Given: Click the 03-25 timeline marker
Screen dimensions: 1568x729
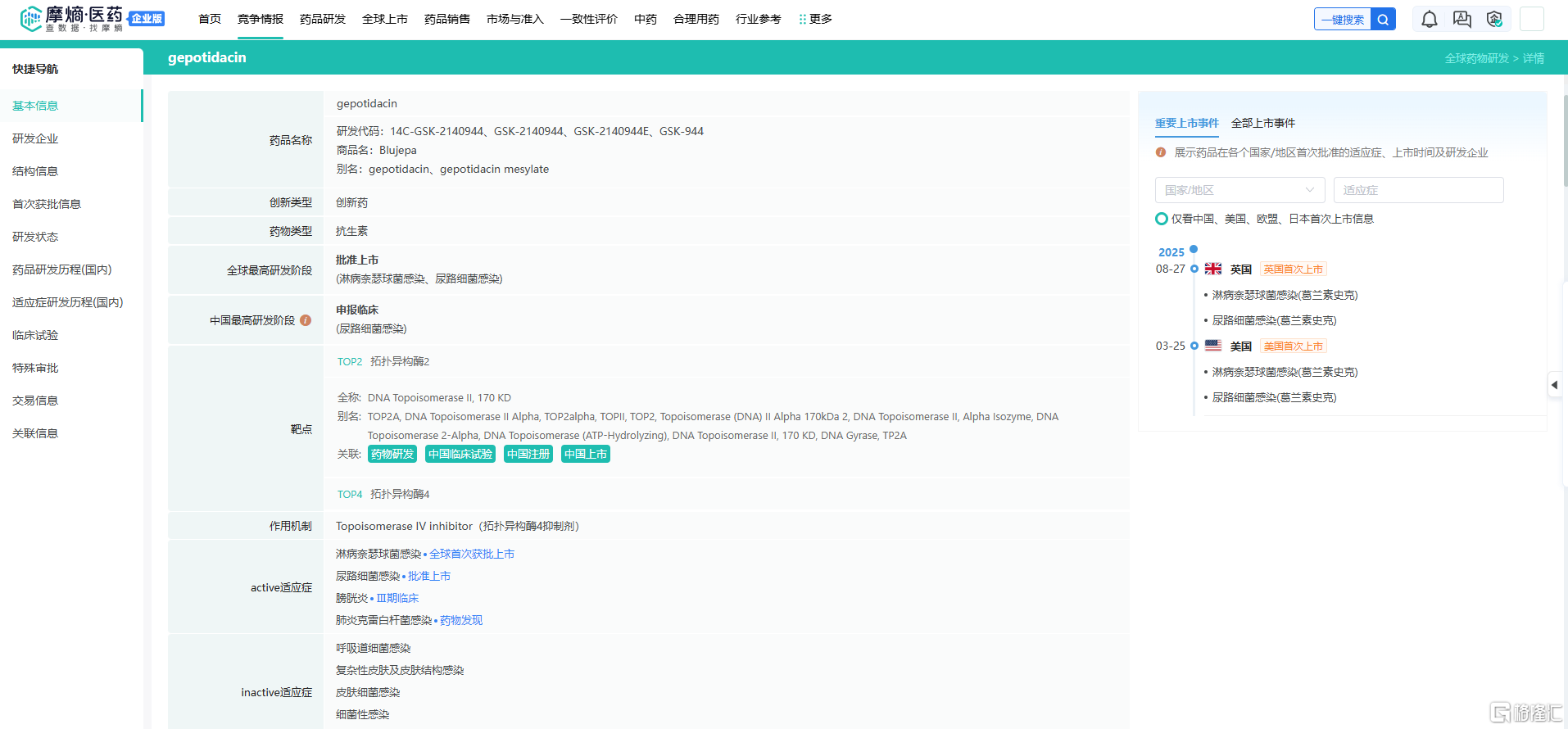Looking at the screenshot, I should pos(1194,346).
